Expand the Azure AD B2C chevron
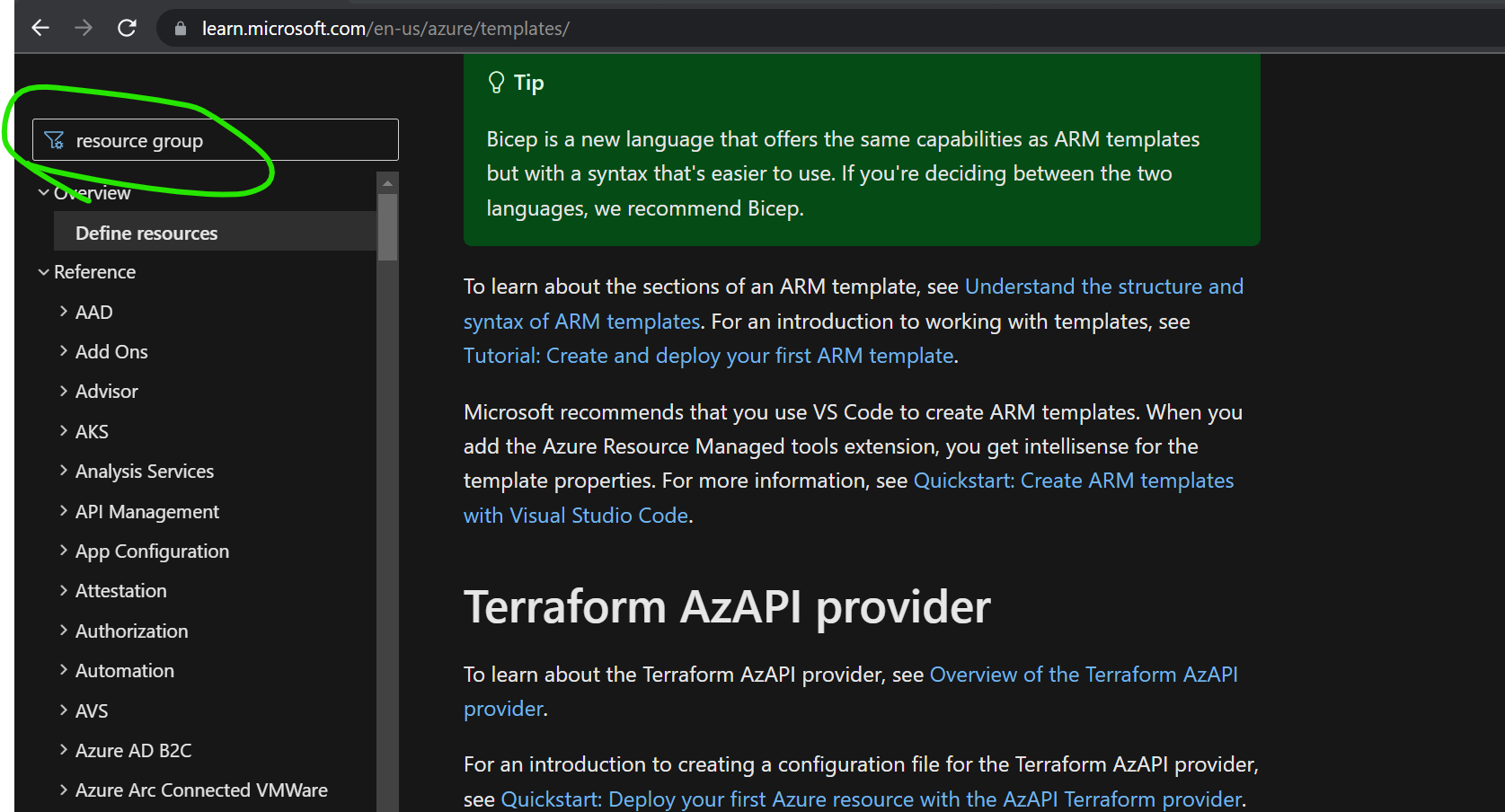This screenshot has height=812, width=1505. point(64,749)
